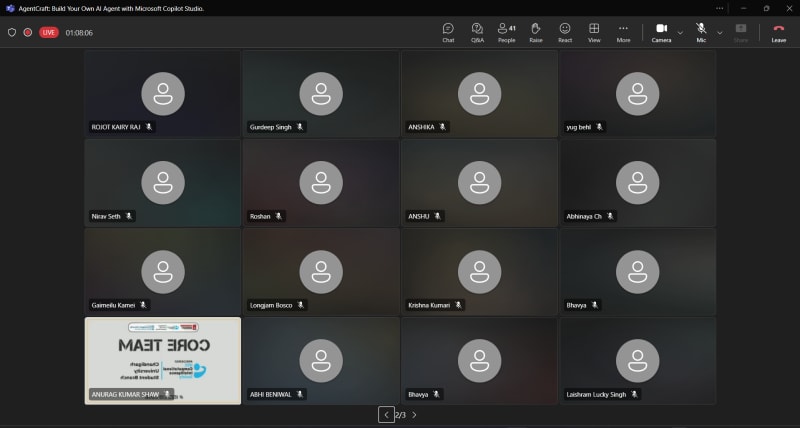Click the 2/3 page indicator

click(401, 415)
